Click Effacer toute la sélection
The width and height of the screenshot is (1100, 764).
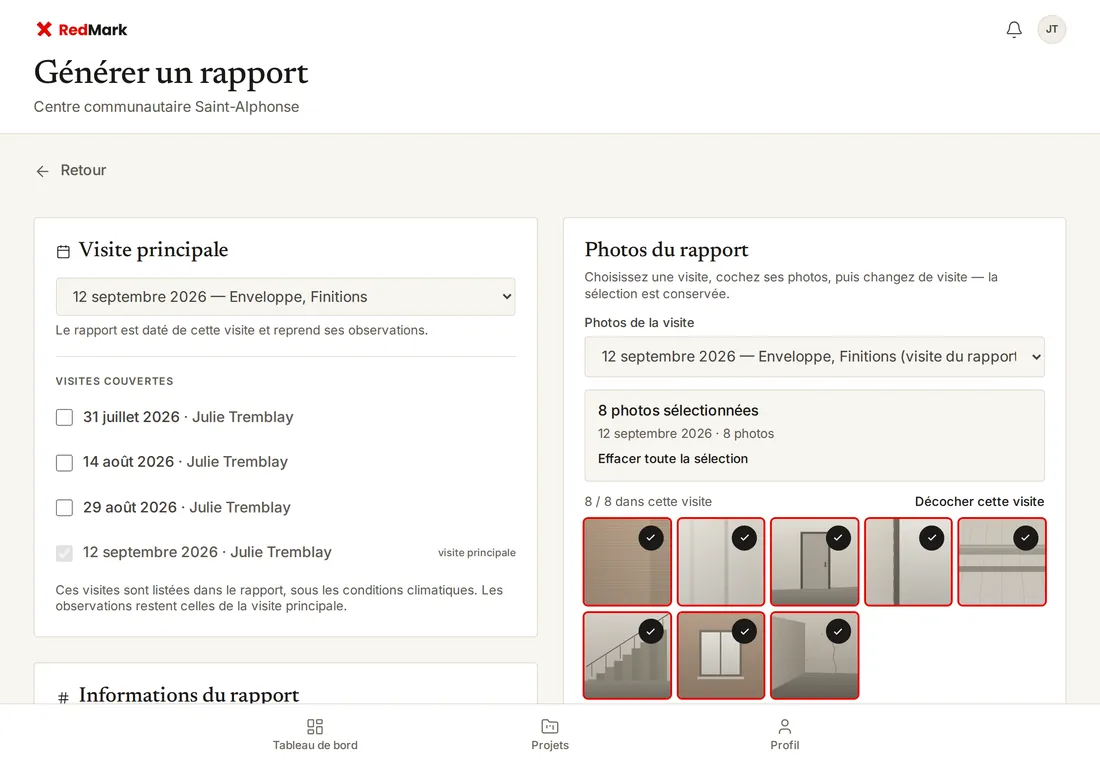coord(673,459)
